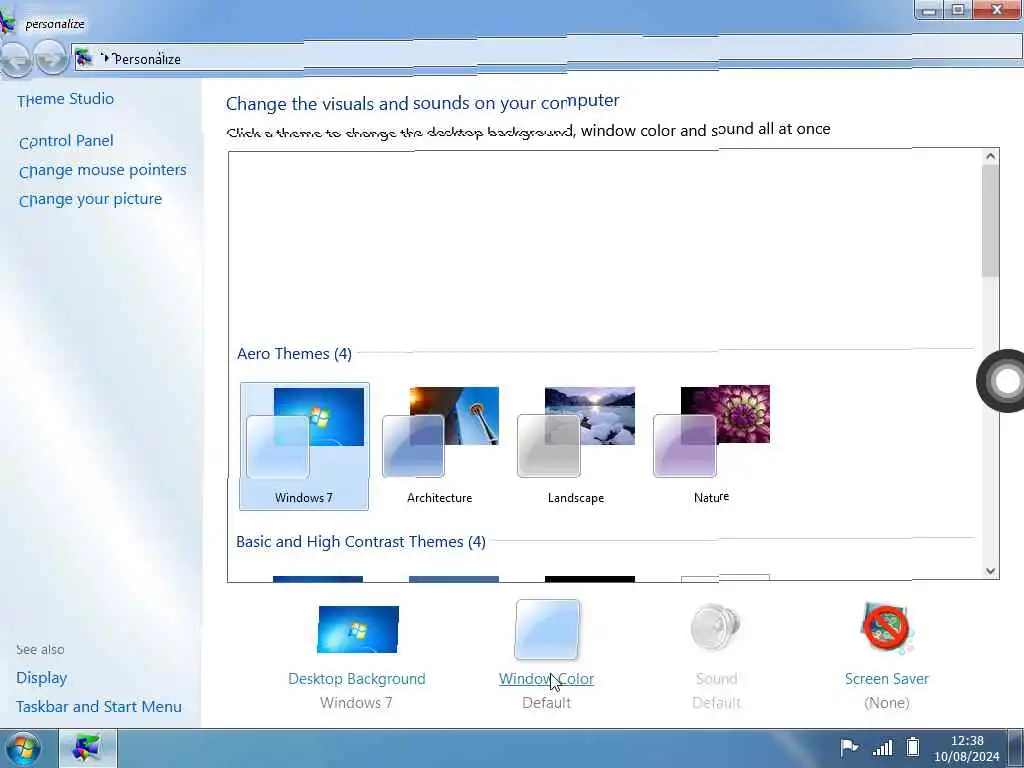
Task: Click the Window Color swatch icon
Action: click(547, 630)
